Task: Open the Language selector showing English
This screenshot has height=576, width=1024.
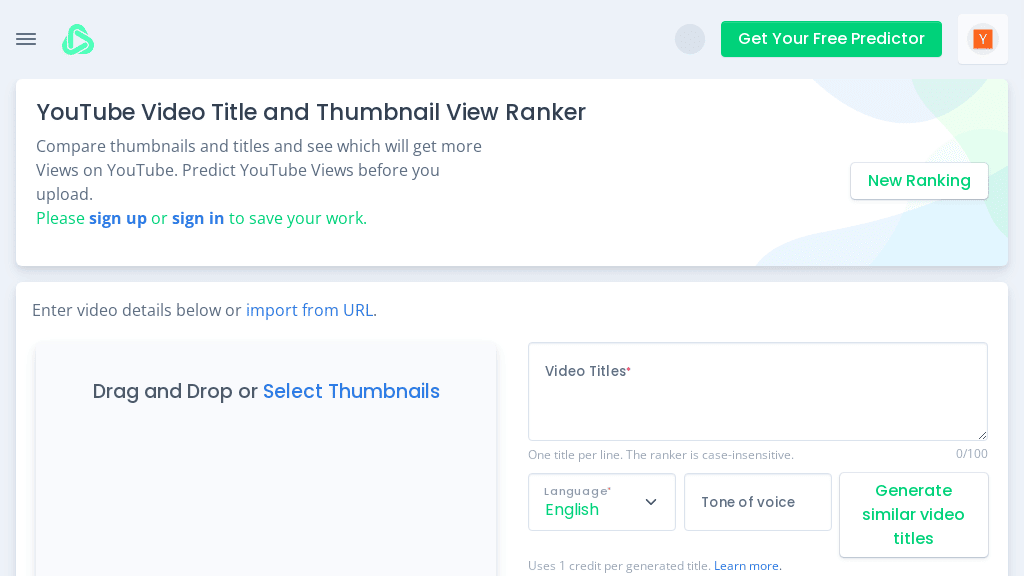Action: [x=600, y=502]
